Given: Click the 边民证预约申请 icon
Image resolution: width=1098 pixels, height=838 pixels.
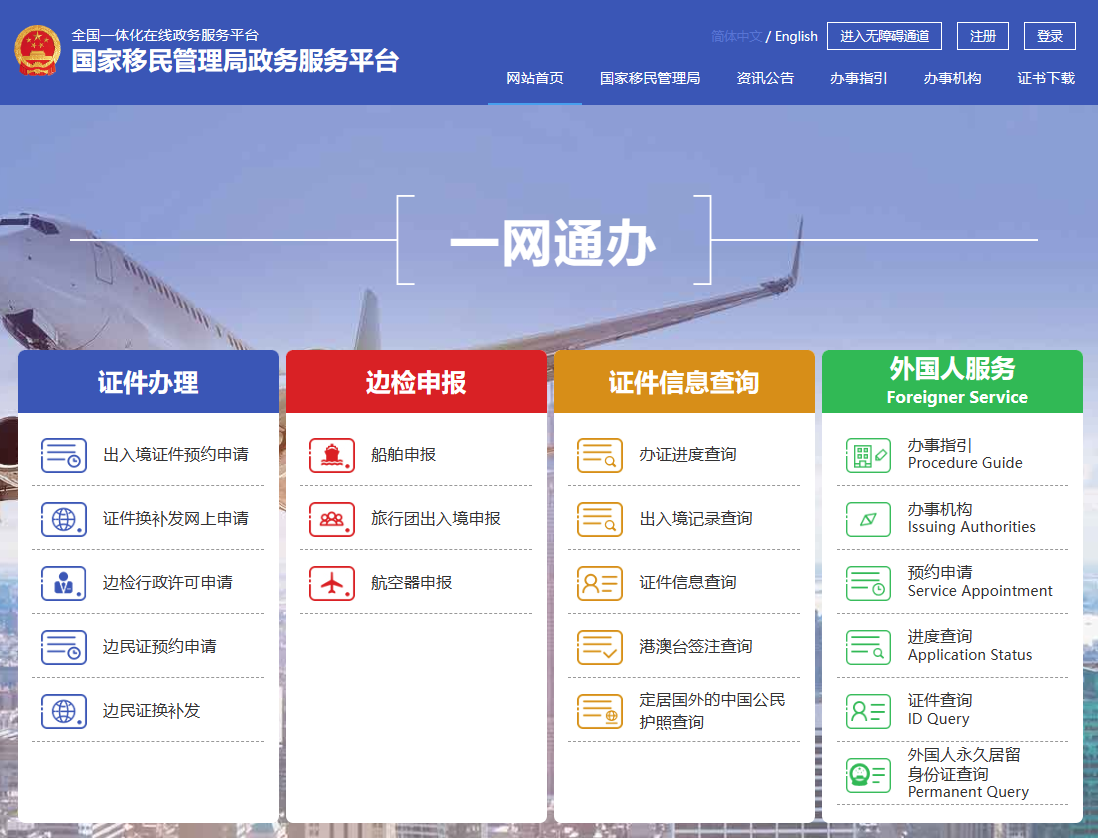Looking at the screenshot, I should click(64, 647).
